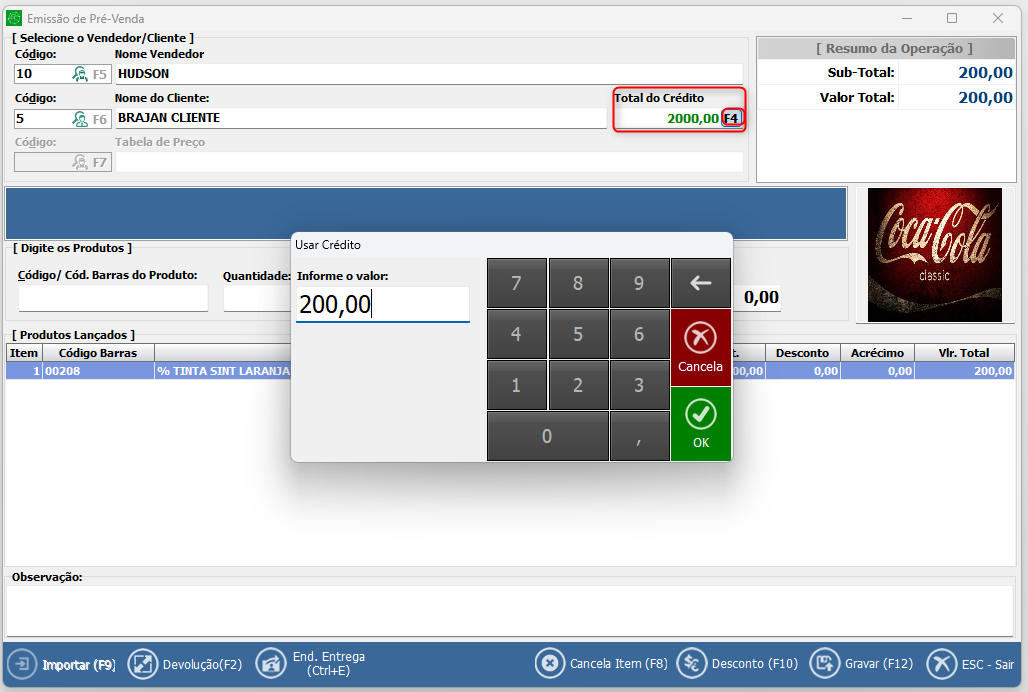Confirm credit value with green OK
1028x692 pixels.
click(x=701, y=423)
